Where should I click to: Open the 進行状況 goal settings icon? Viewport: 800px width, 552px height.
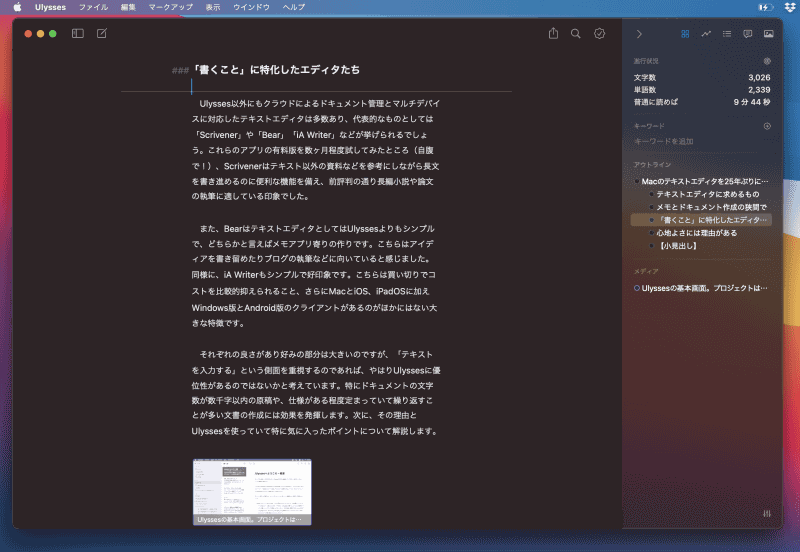click(767, 61)
